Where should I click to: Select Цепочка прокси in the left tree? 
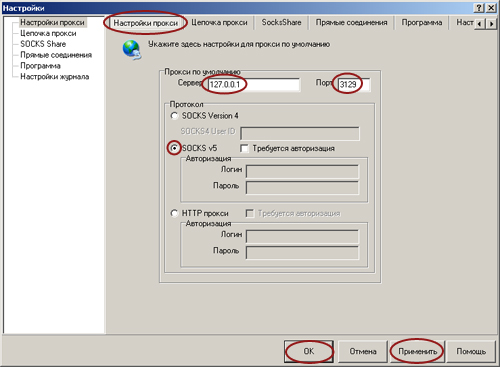[48, 33]
